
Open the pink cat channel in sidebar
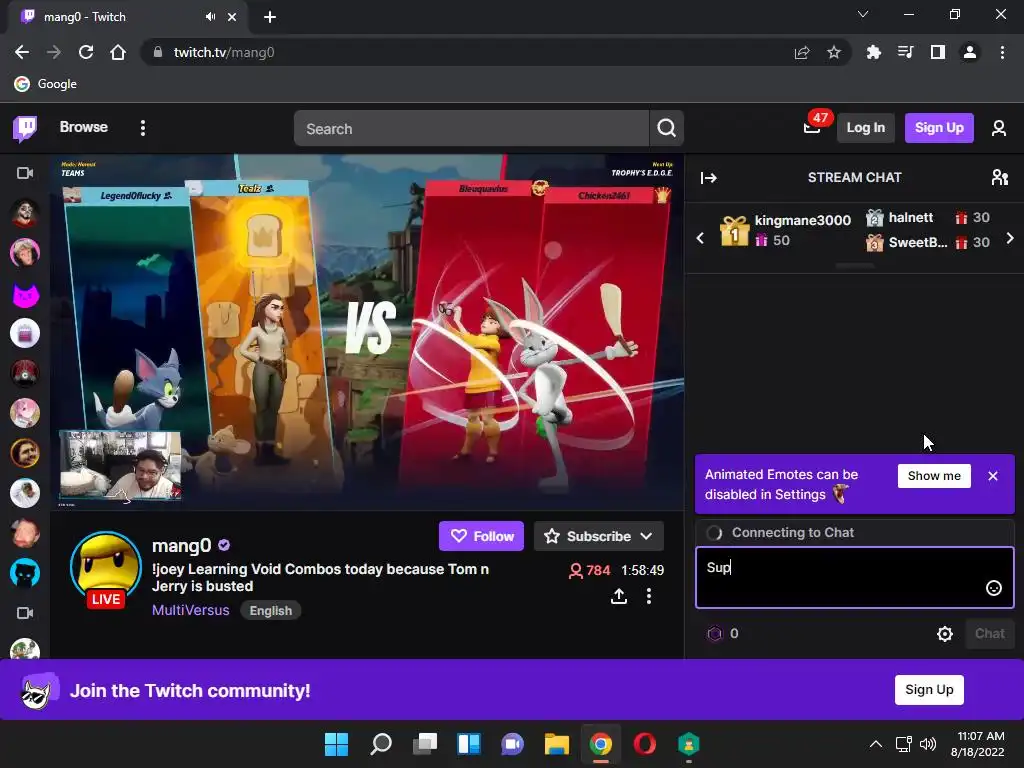click(25, 294)
